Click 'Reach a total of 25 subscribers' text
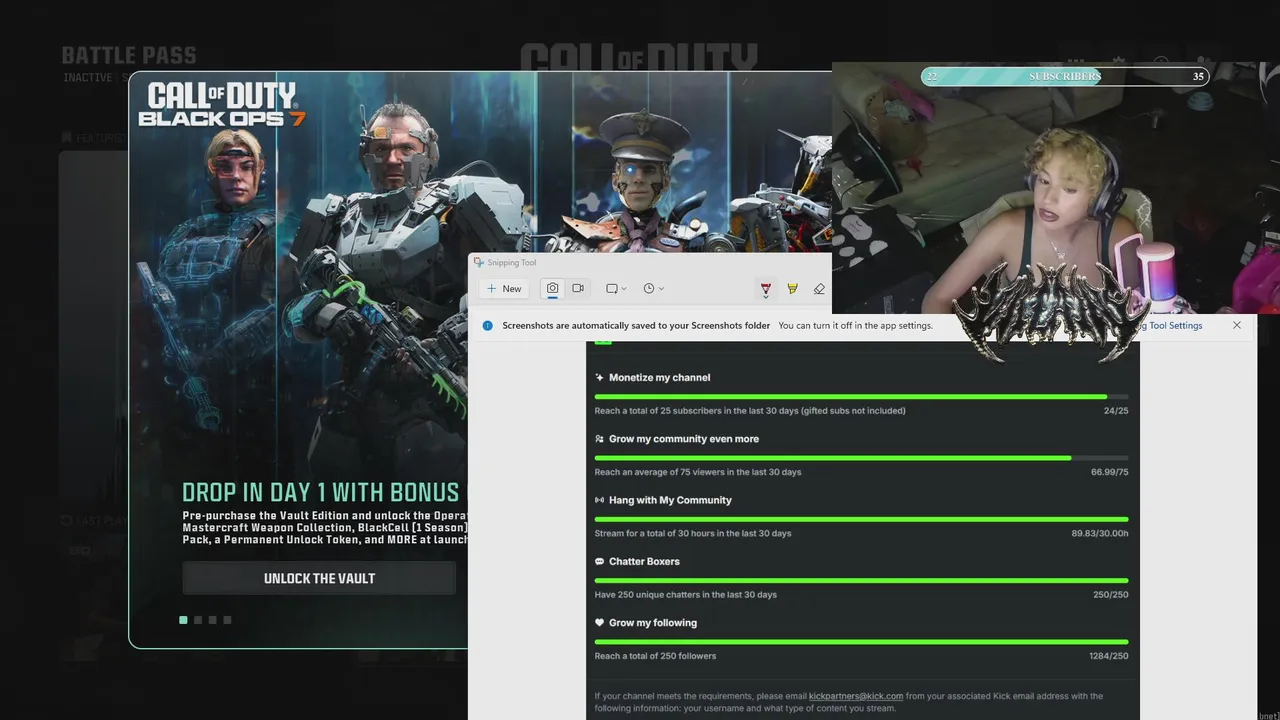This screenshot has height=720, width=1280. click(x=750, y=411)
